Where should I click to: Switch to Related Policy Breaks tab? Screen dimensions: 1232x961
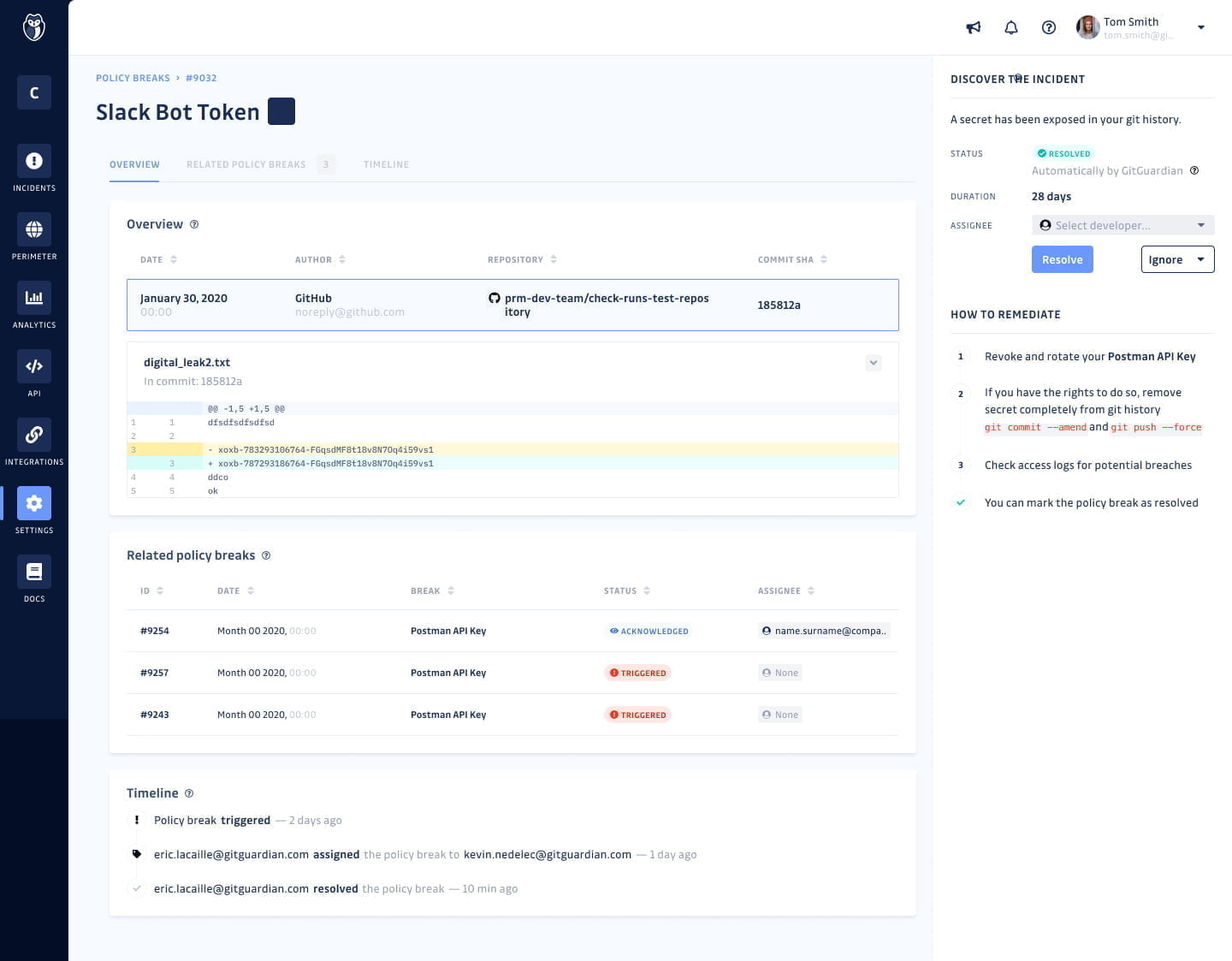point(261,164)
